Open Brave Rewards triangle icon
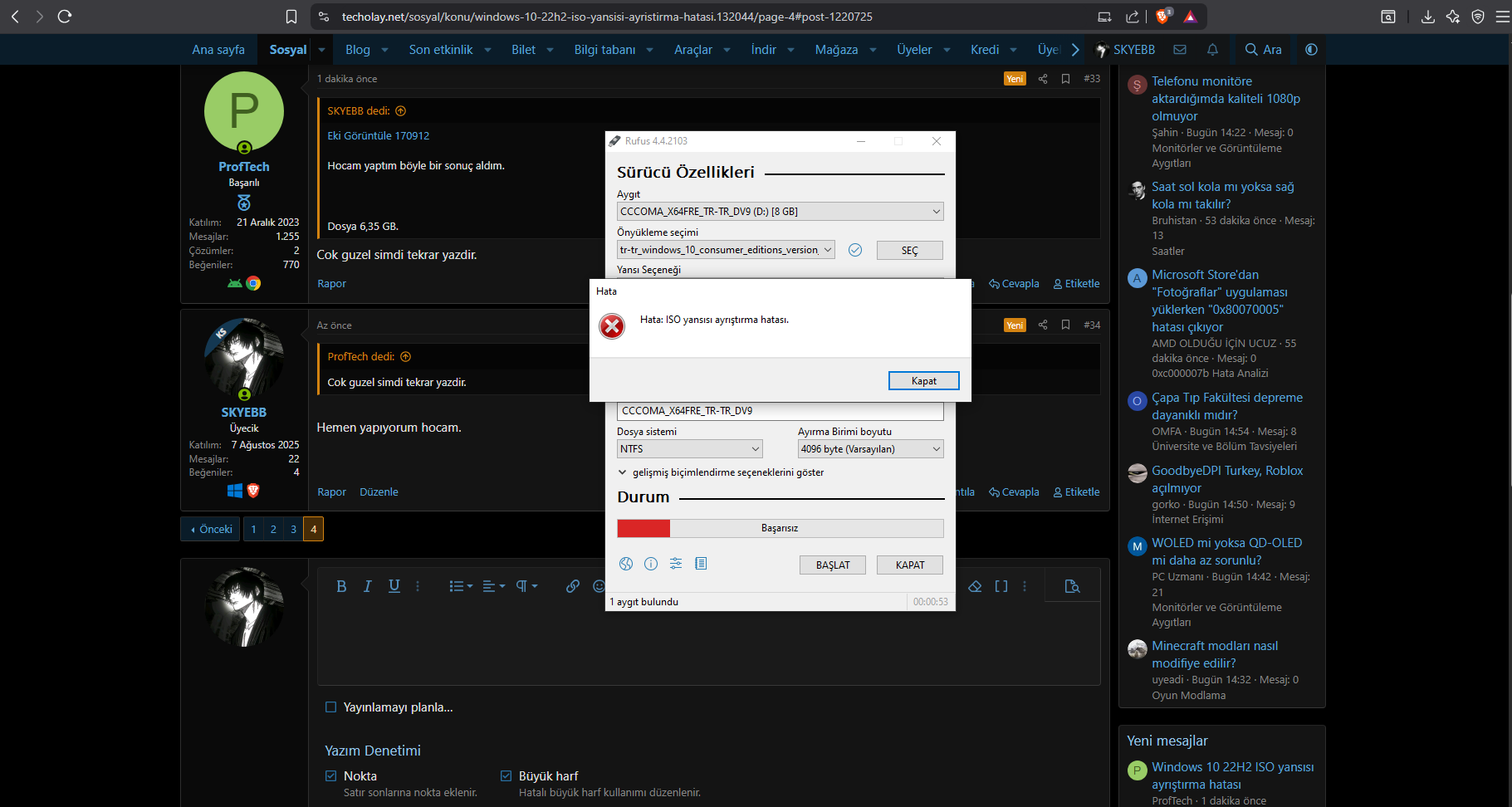Viewport: 1512px width, 807px height. coord(1190,17)
